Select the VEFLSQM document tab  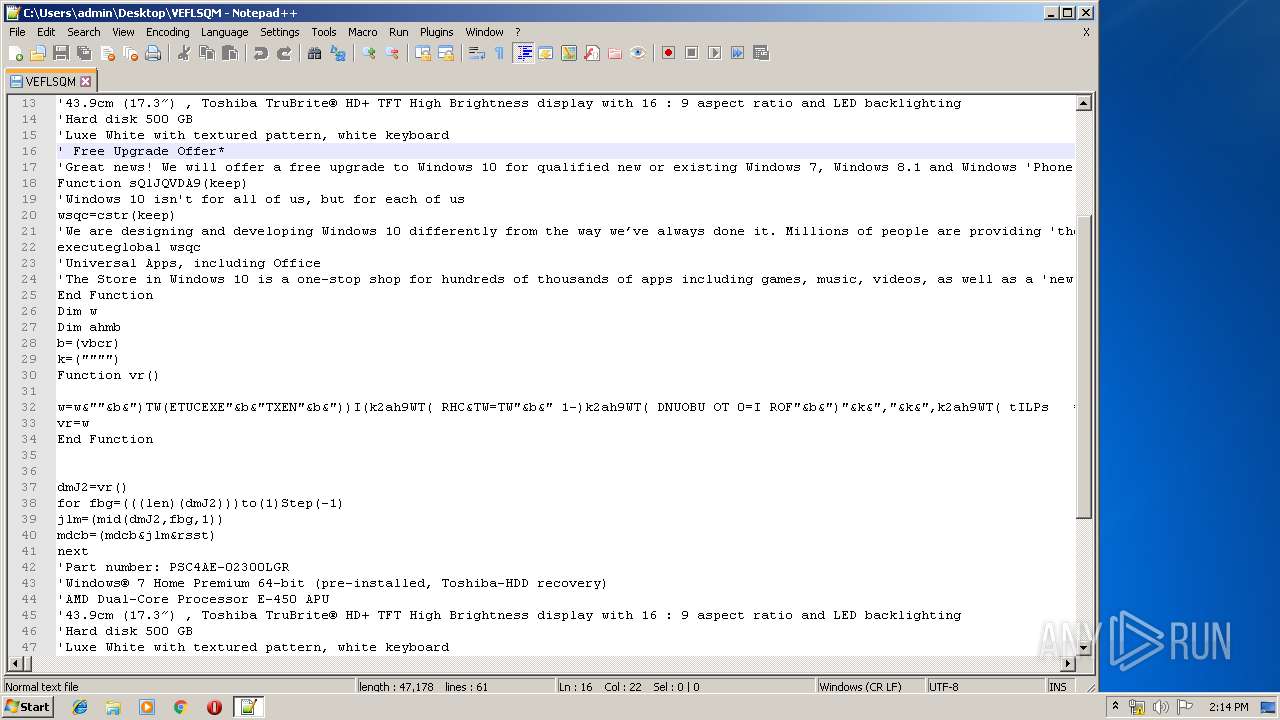49,81
